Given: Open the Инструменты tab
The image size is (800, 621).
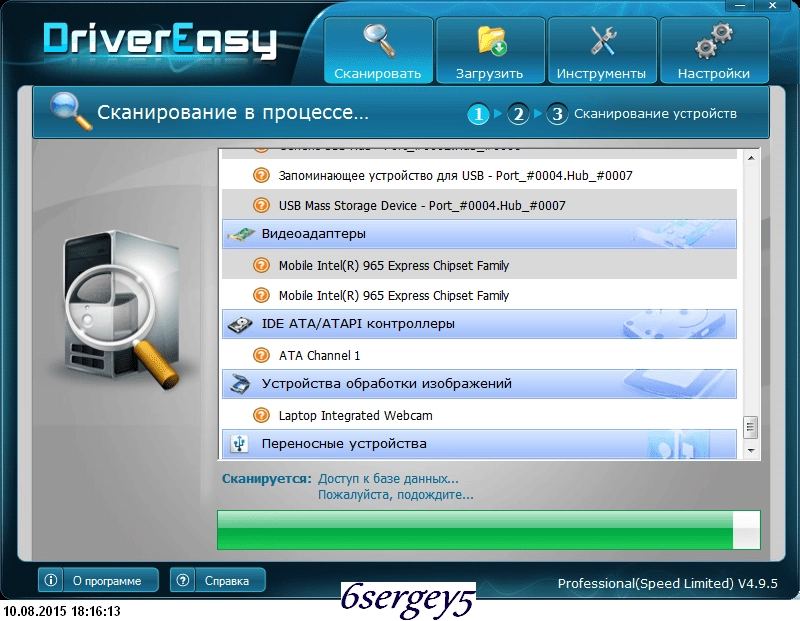Looking at the screenshot, I should [602, 50].
